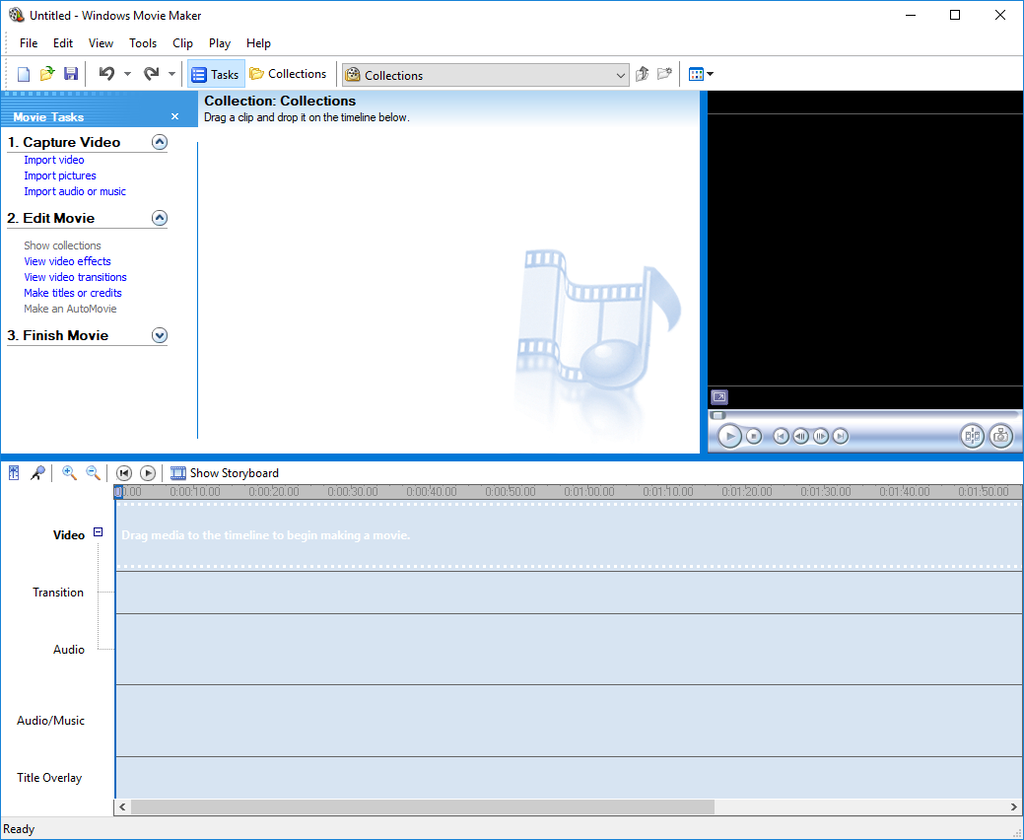Open the Collections dropdown list

point(622,74)
